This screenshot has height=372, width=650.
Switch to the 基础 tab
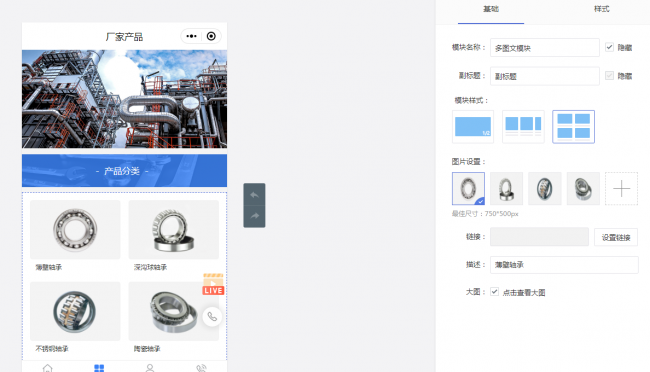click(491, 9)
